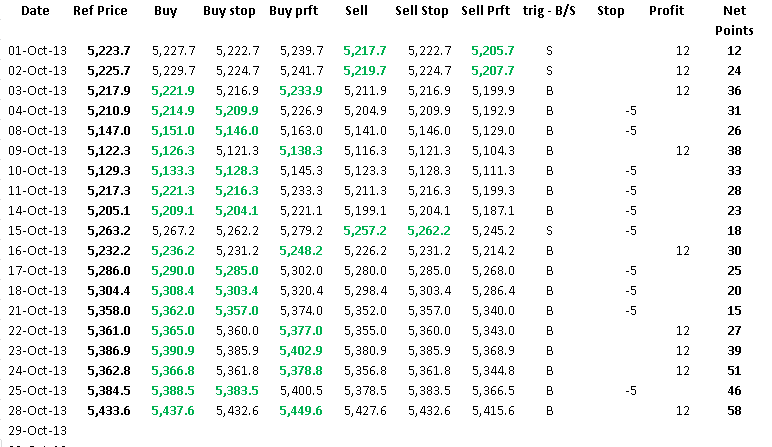The width and height of the screenshot is (772, 447).
Task: Select trig S cell for 15-Oct-13
Action: click(549, 231)
